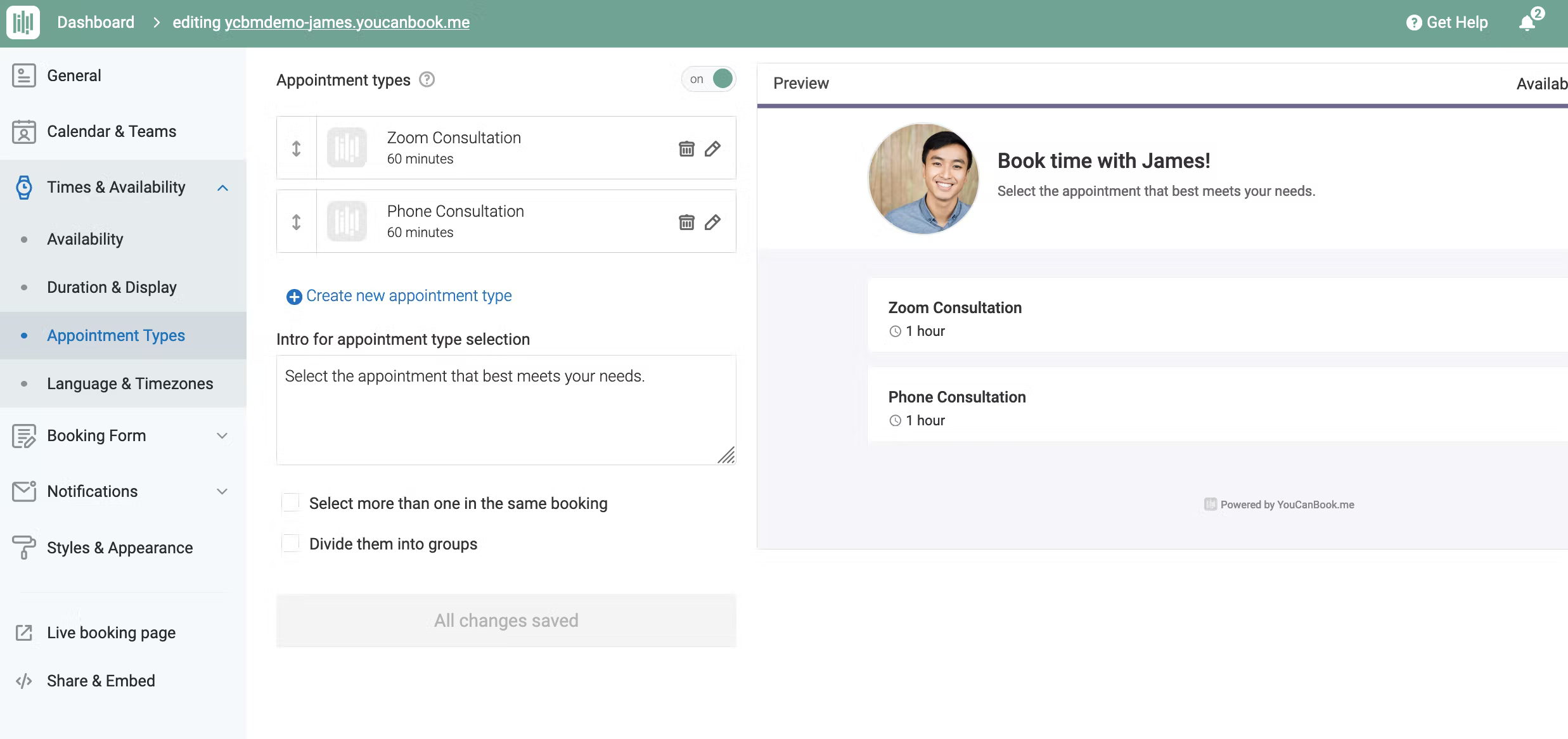This screenshot has height=739, width=1568.
Task: Edit the Phone Consultation appointment type
Action: click(x=713, y=222)
